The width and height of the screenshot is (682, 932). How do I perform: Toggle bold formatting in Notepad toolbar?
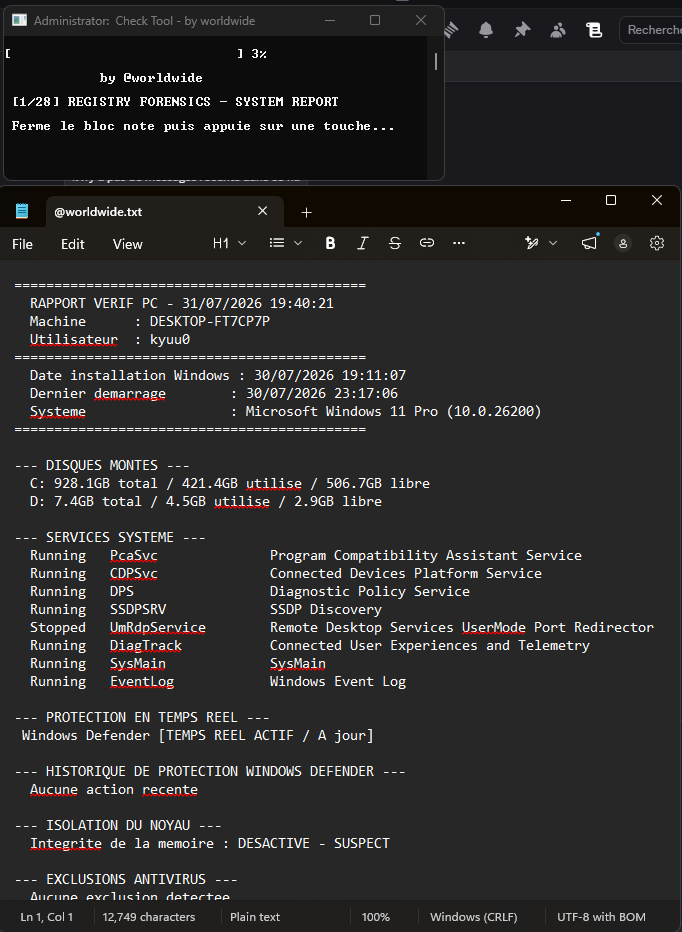point(331,243)
